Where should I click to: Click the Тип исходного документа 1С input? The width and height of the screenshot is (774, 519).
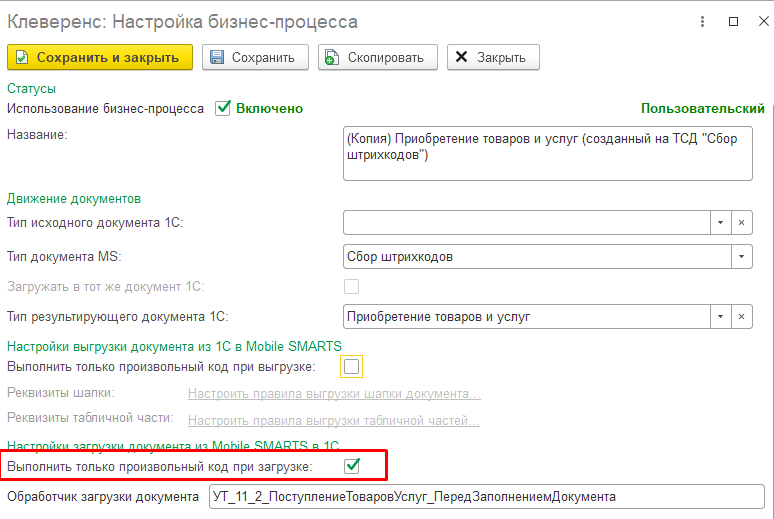click(x=527, y=223)
